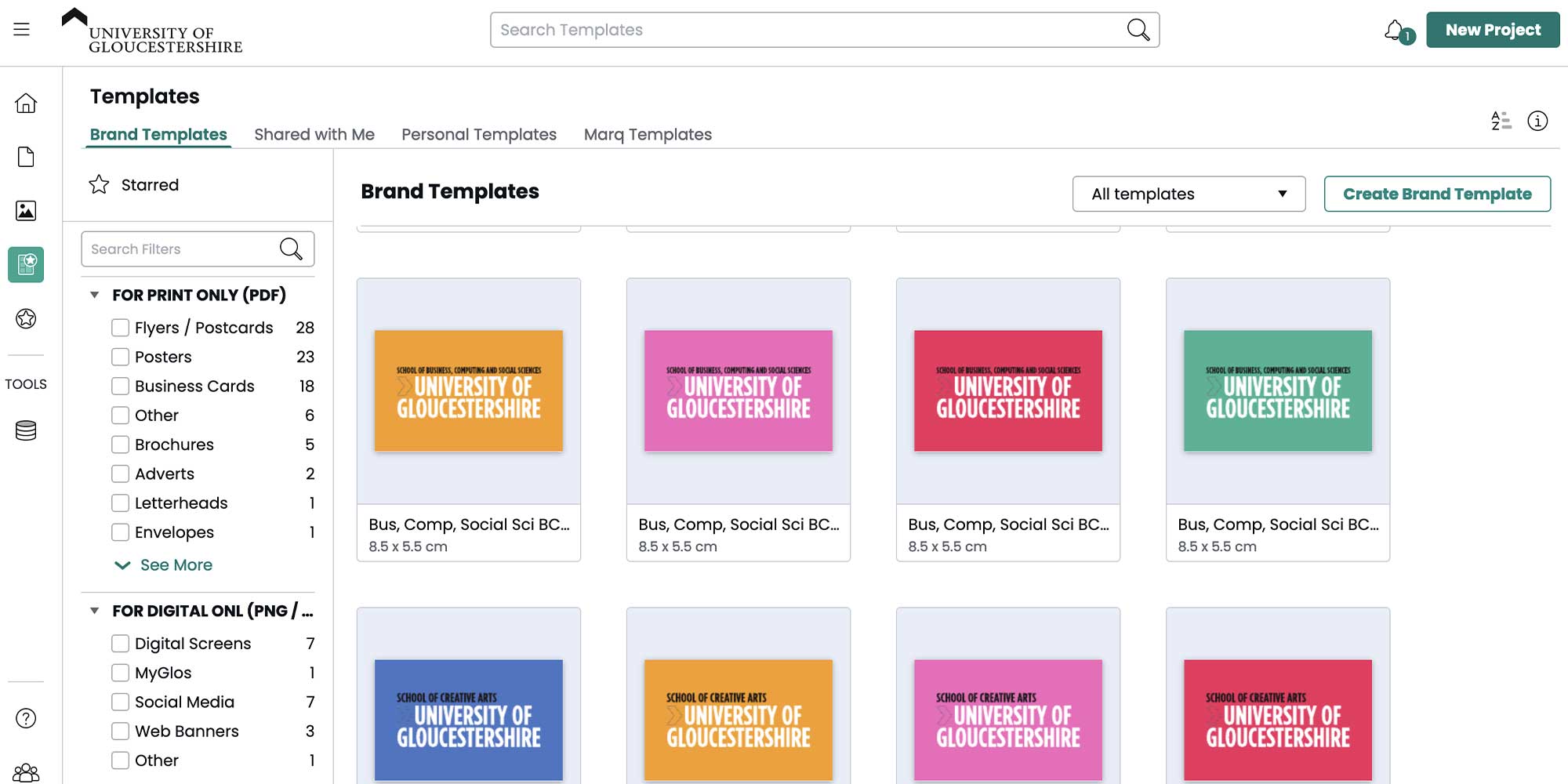Screen dimensions: 1568x784
Task: Collapse FOR PRINT ONLY (PDF) section
Action: click(94, 295)
